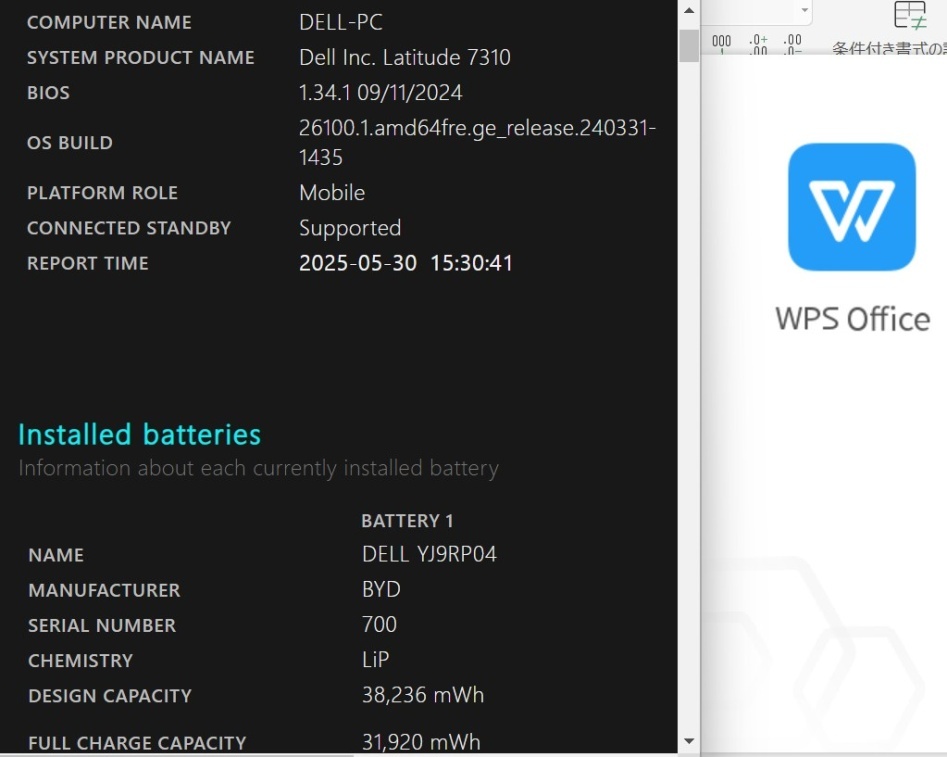947x757 pixels.
Task: Click the 'CHEMISTRY' row label
Action: [x=80, y=660]
